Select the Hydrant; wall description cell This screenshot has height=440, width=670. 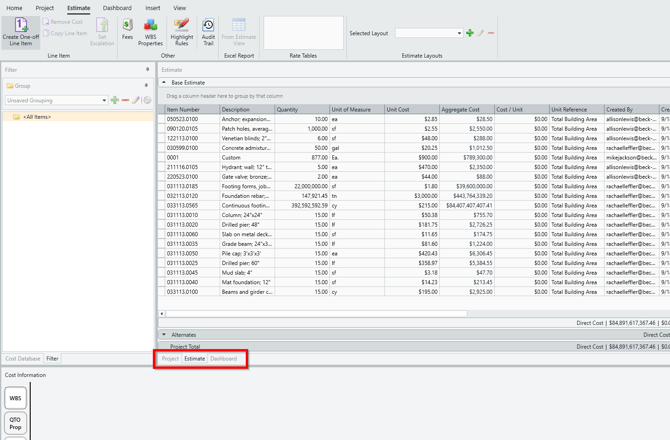[x=247, y=167]
